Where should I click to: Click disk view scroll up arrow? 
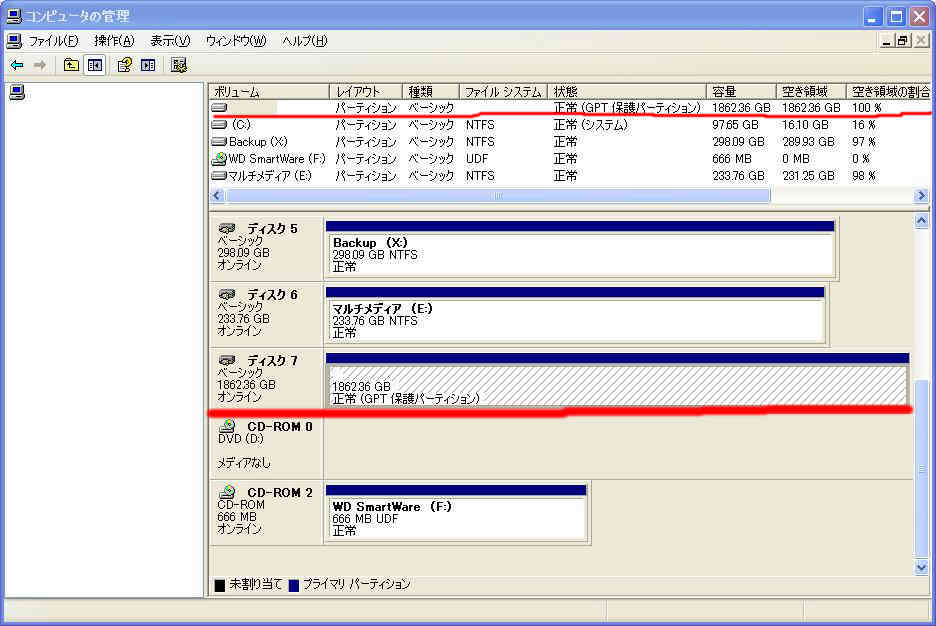click(921, 221)
